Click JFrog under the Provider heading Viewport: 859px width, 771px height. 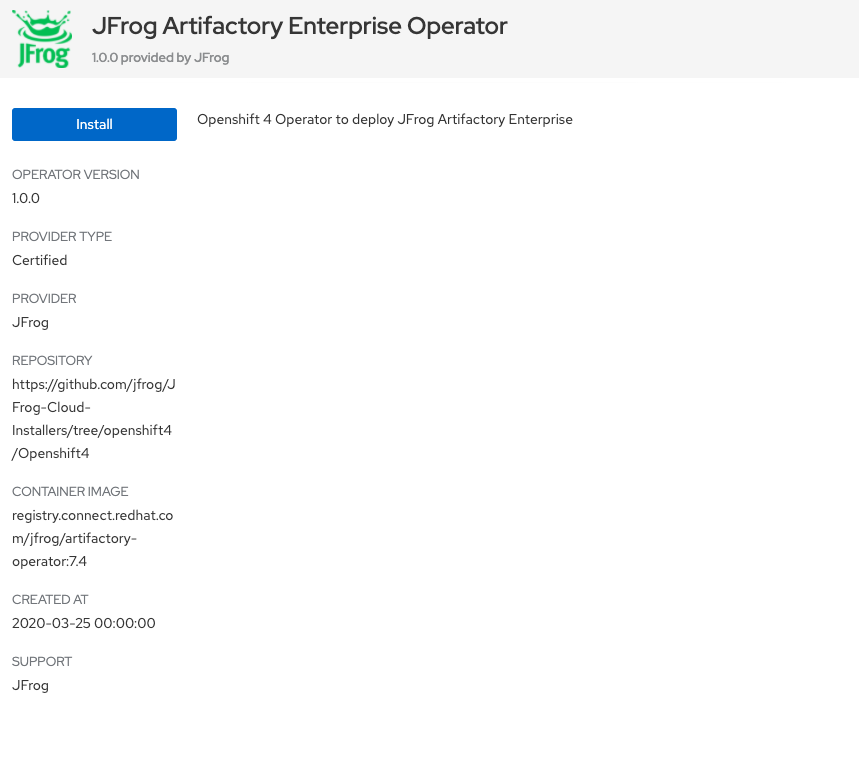[31, 322]
